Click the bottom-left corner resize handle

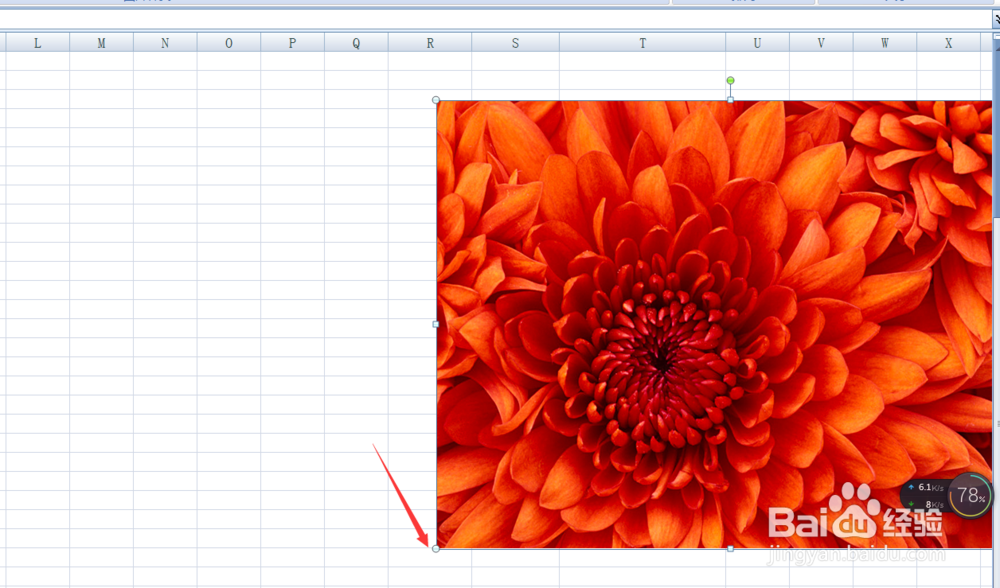tap(436, 548)
